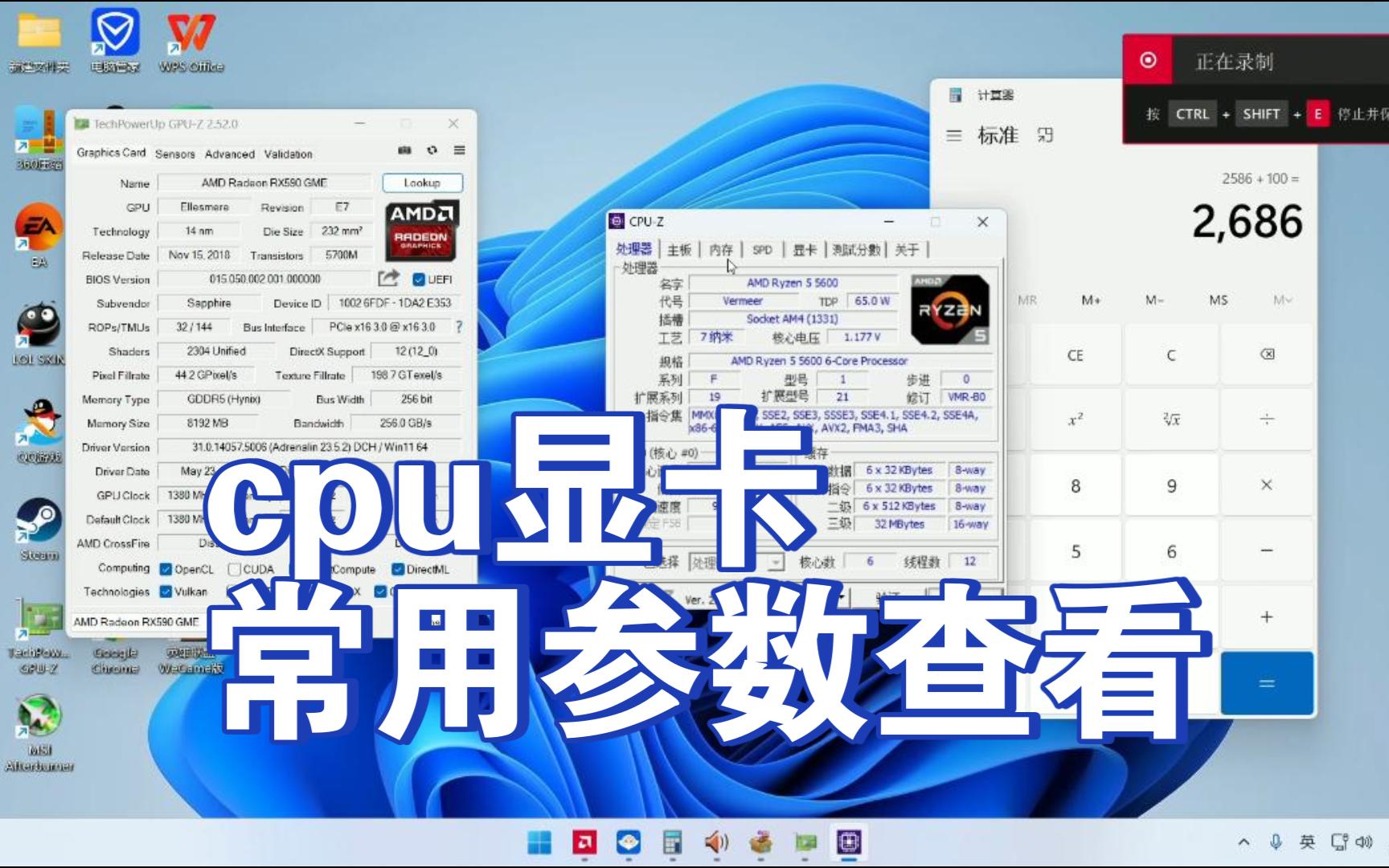
Task: Click the Calculator plus button
Action: pyautogui.click(x=1267, y=616)
